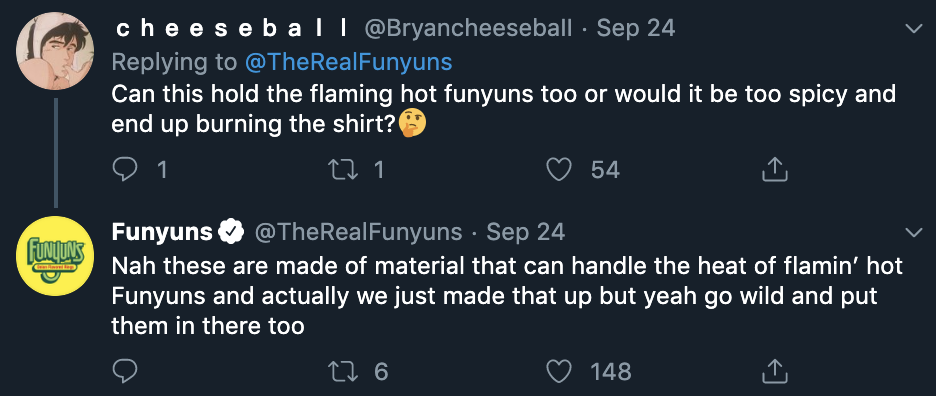
Task: Like the Funyuns tweet with 148 likes
Action: (x=559, y=371)
